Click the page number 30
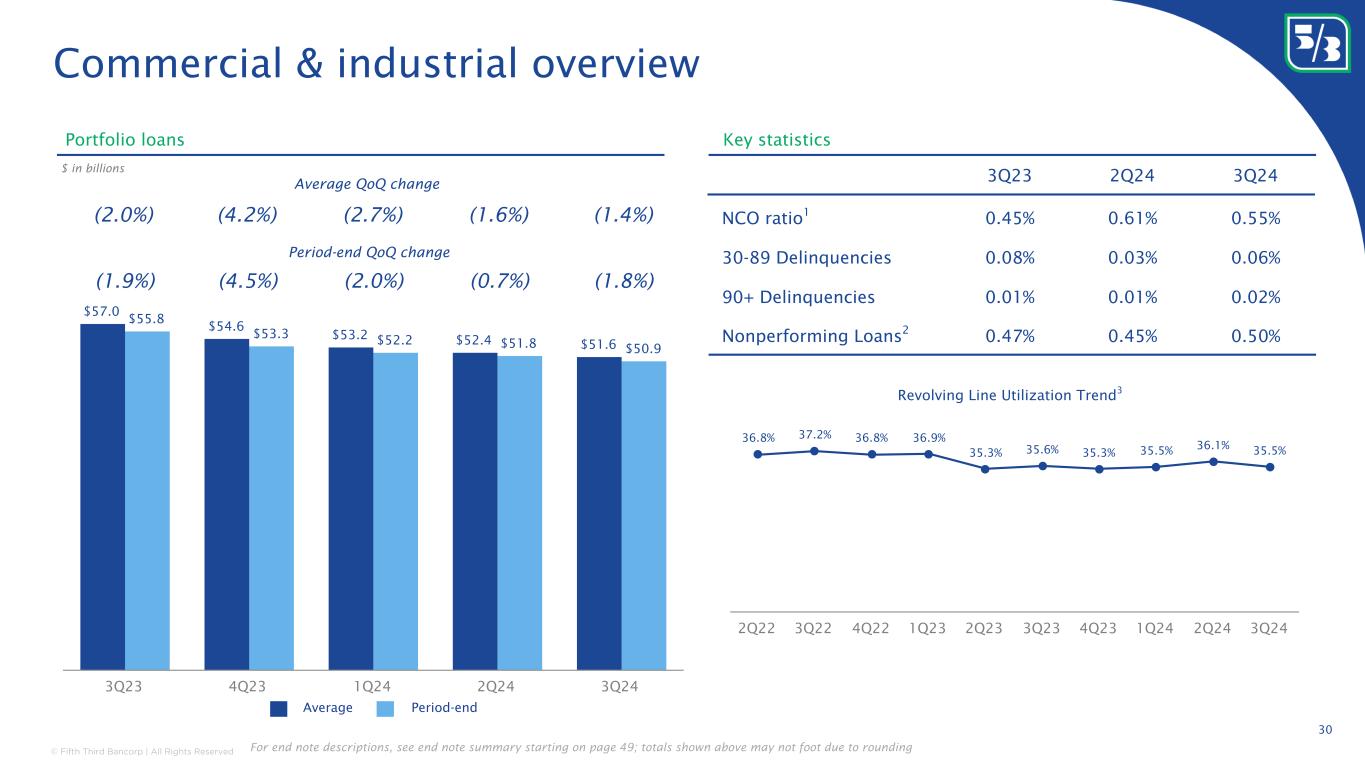 click(1325, 731)
